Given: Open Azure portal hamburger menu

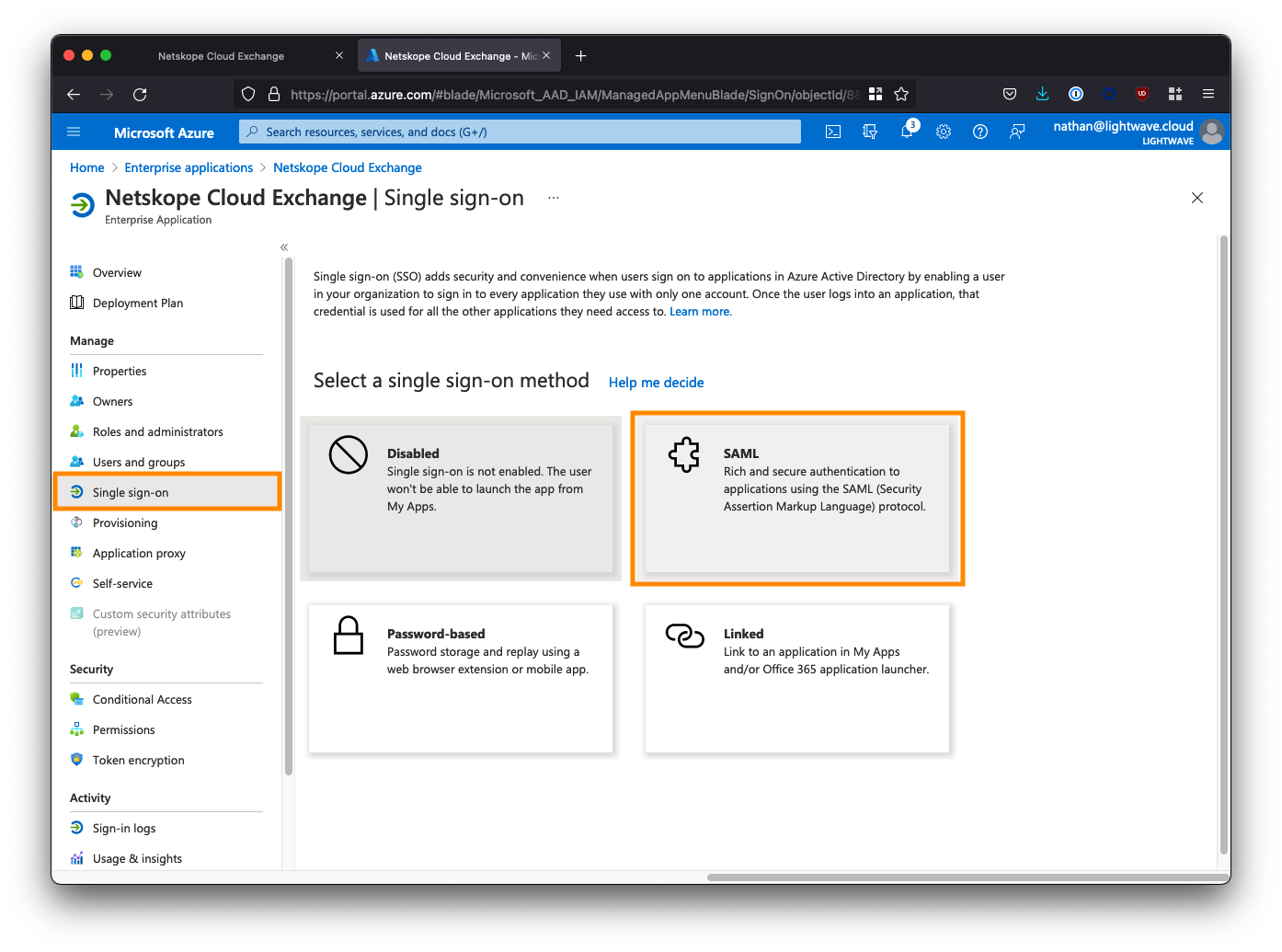Looking at the screenshot, I should point(74,132).
